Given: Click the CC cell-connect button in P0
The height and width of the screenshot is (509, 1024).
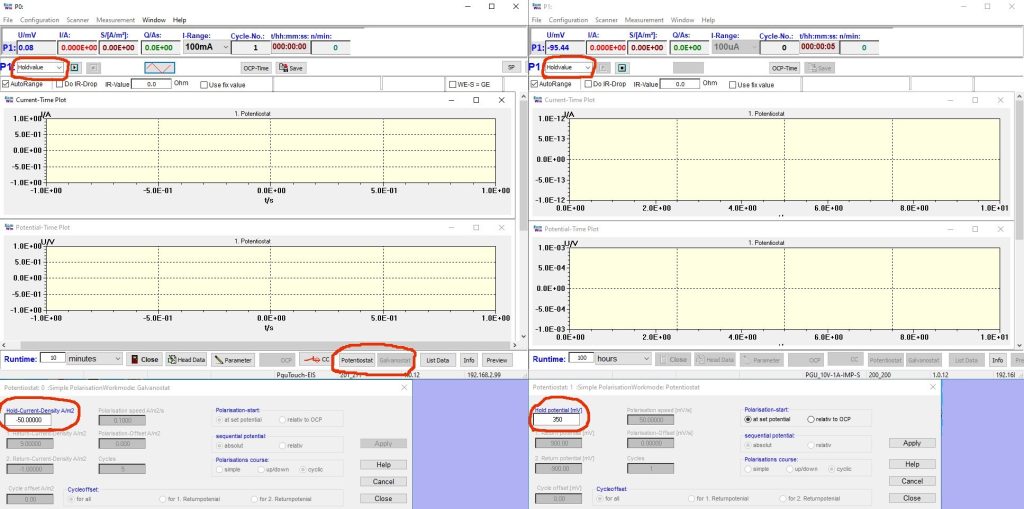Looking at the screenshot, I should (x=317, y=359).
